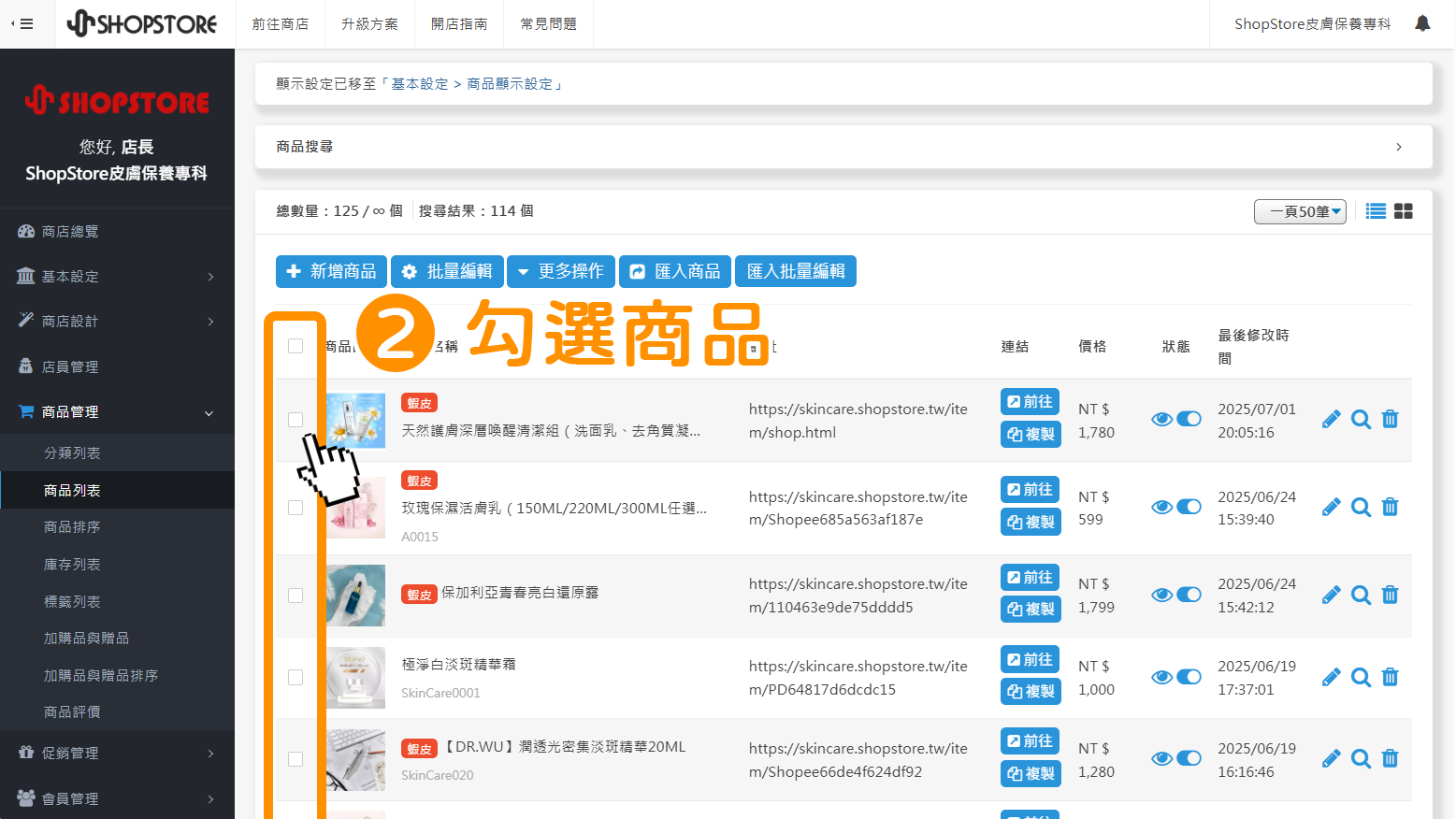Click eye visibility icon for 玫瑰保濕活膚乳
The height and width of the screenshot is (819, 1456).
pyautogui.click(x=1161, y=507)
